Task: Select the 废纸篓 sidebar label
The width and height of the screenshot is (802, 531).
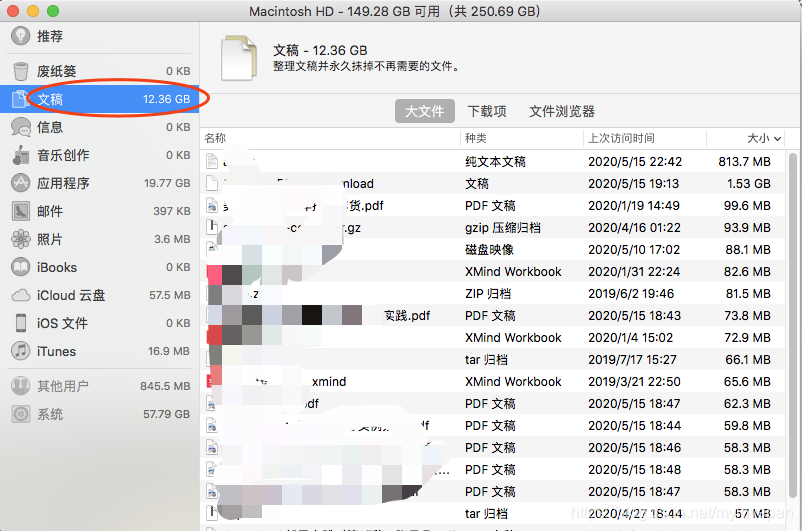Action: click(57, 71)
